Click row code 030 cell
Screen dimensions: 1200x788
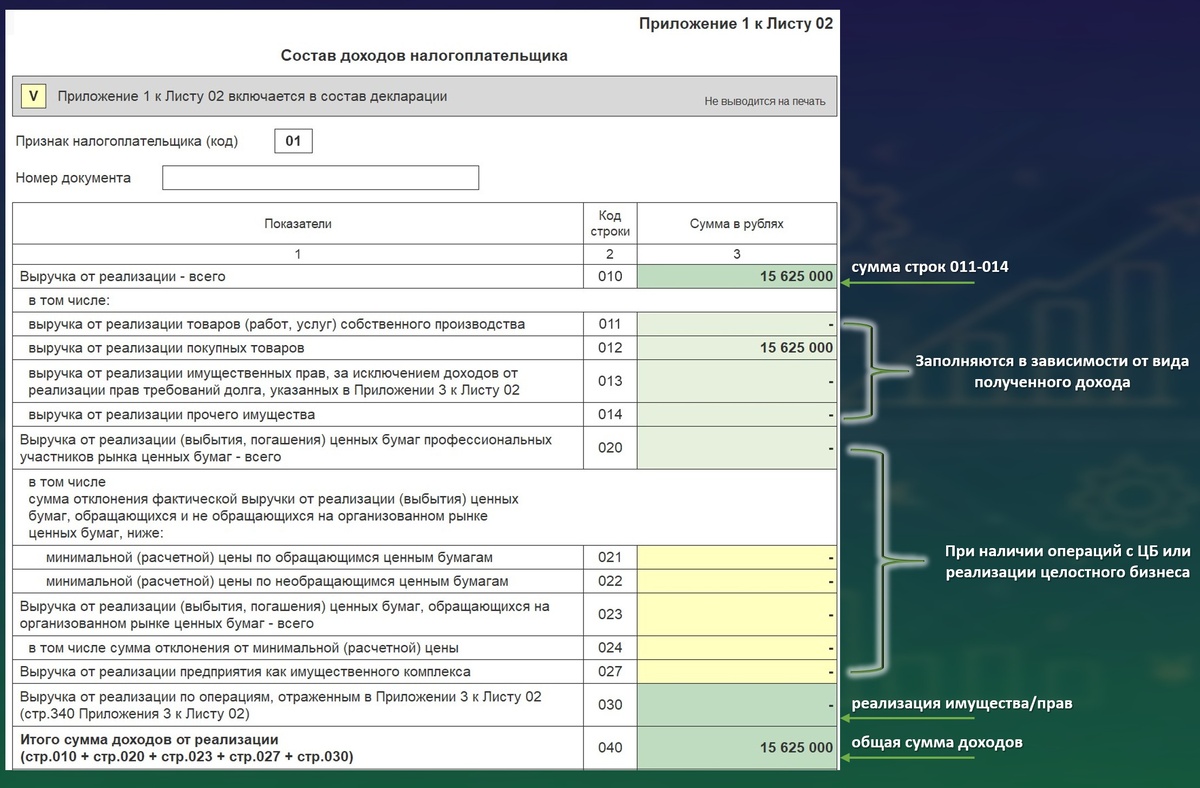(610, 705)
